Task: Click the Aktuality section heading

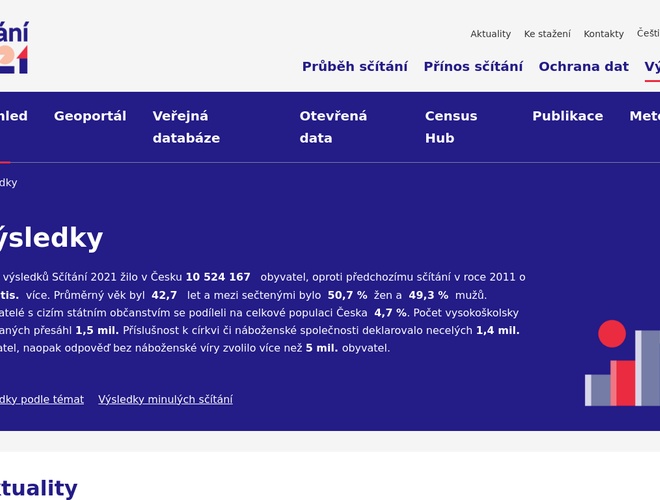Action: click(38, 488)
